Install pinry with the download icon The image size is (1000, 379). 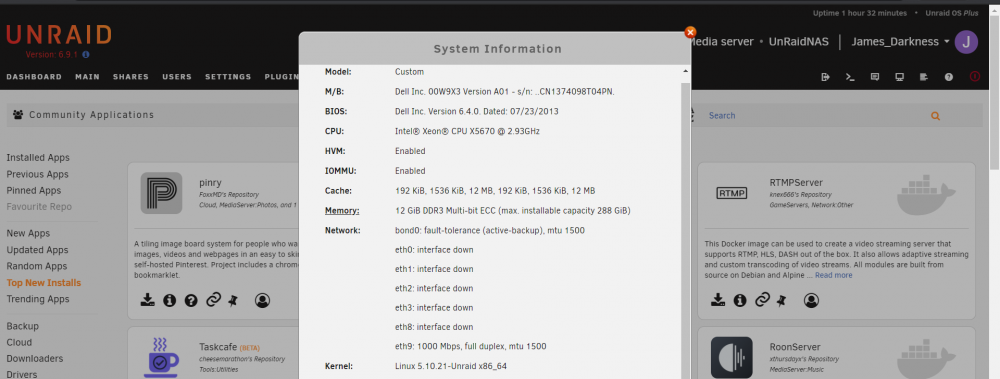click(x=147, y=300)
